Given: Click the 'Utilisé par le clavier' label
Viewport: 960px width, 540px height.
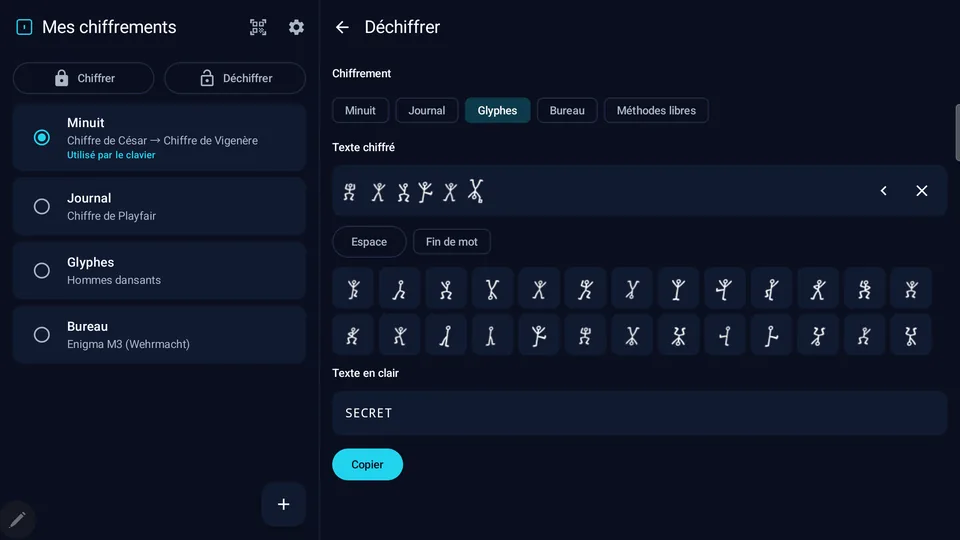Looking at the screenshot, I should pos(111,156).
